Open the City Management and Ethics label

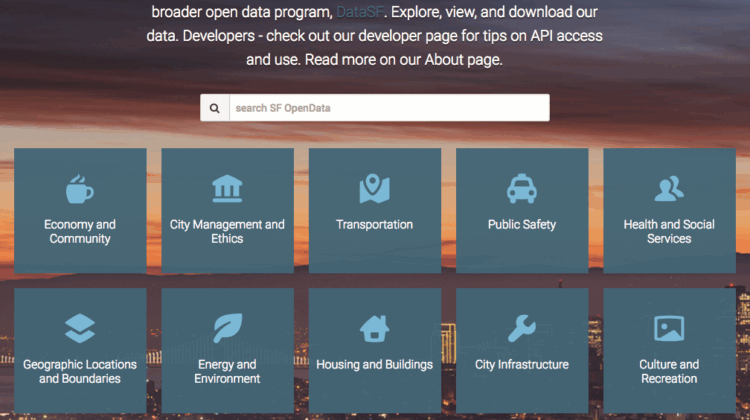(x=227, y=232)
